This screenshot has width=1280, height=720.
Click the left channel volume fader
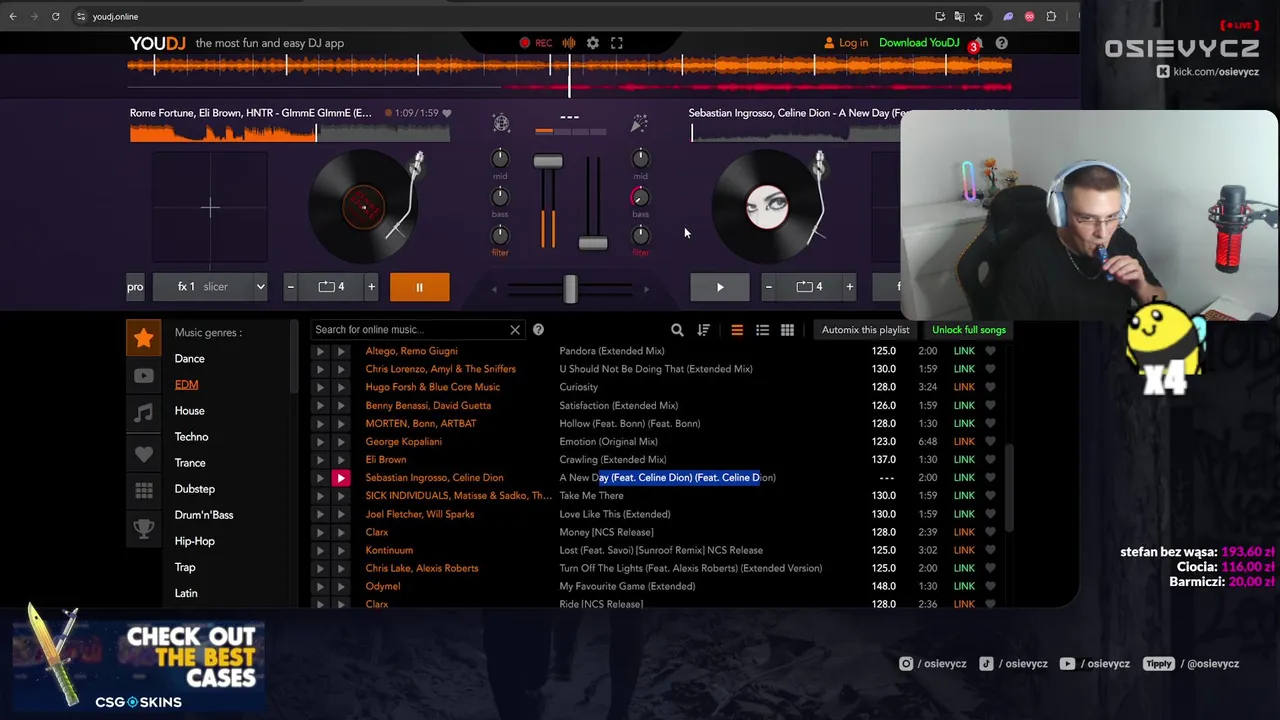coord(548,162)
